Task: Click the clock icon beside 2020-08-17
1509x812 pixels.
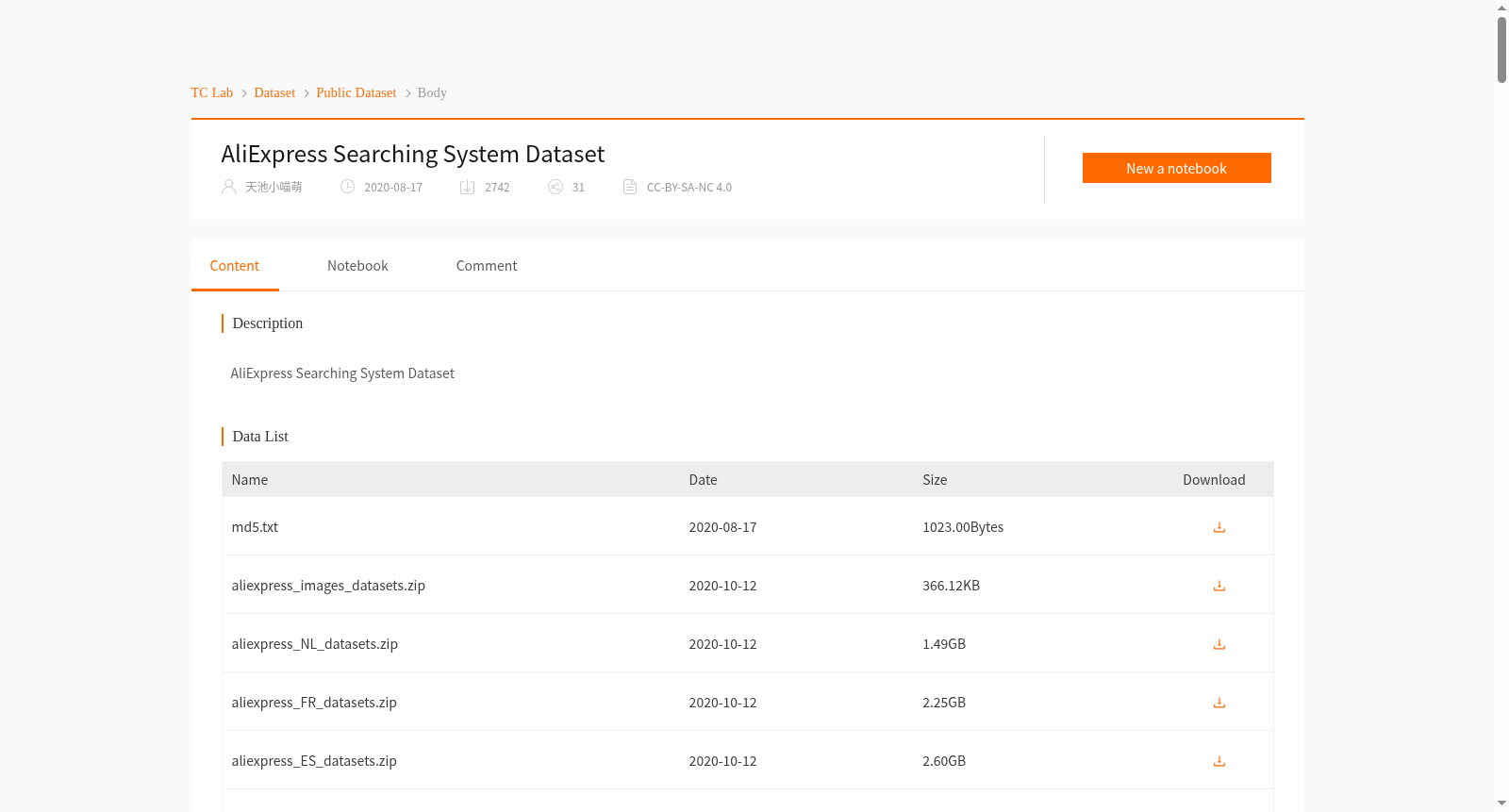Action: (347, 187)
